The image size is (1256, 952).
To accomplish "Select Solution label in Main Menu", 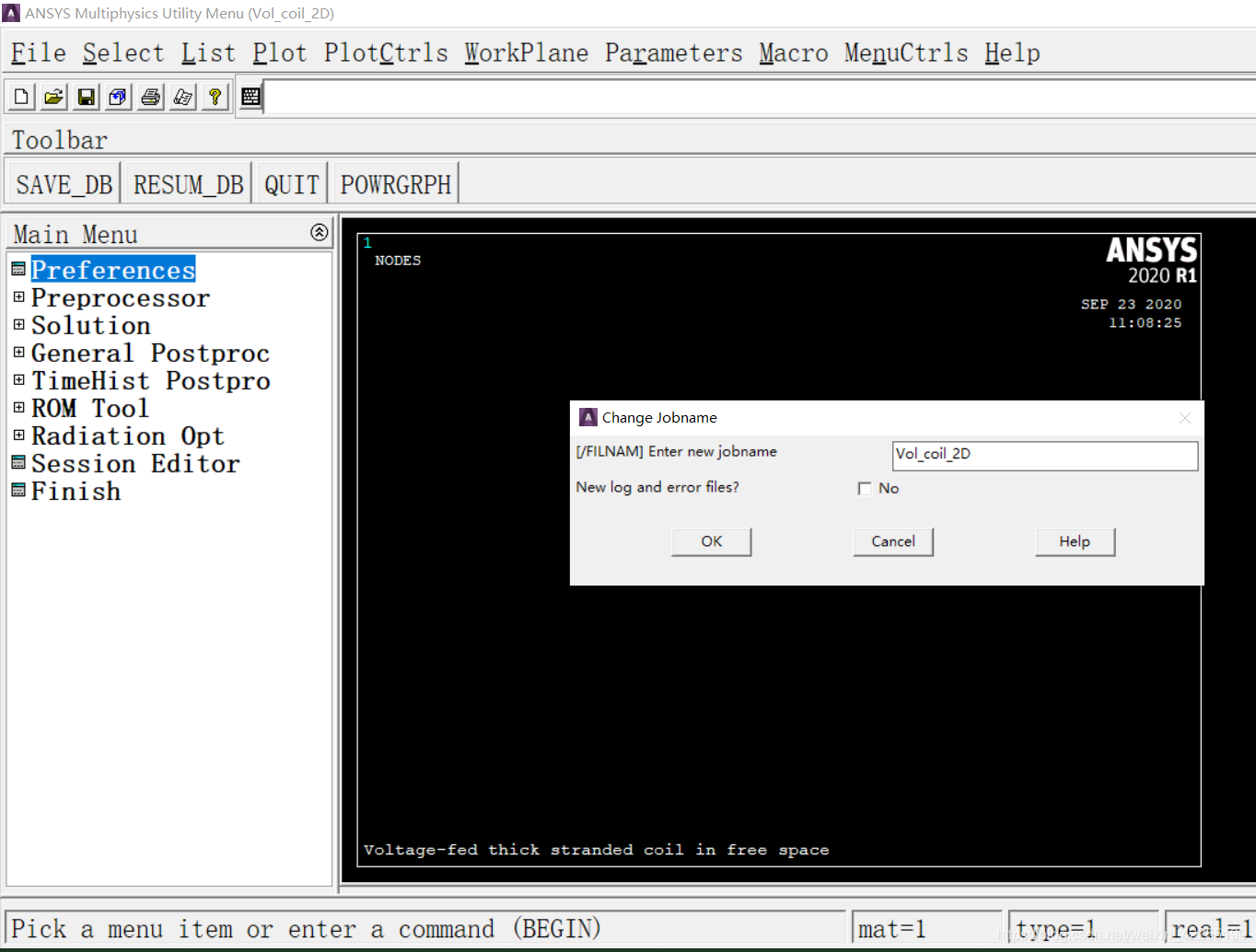I will [91, 325].
